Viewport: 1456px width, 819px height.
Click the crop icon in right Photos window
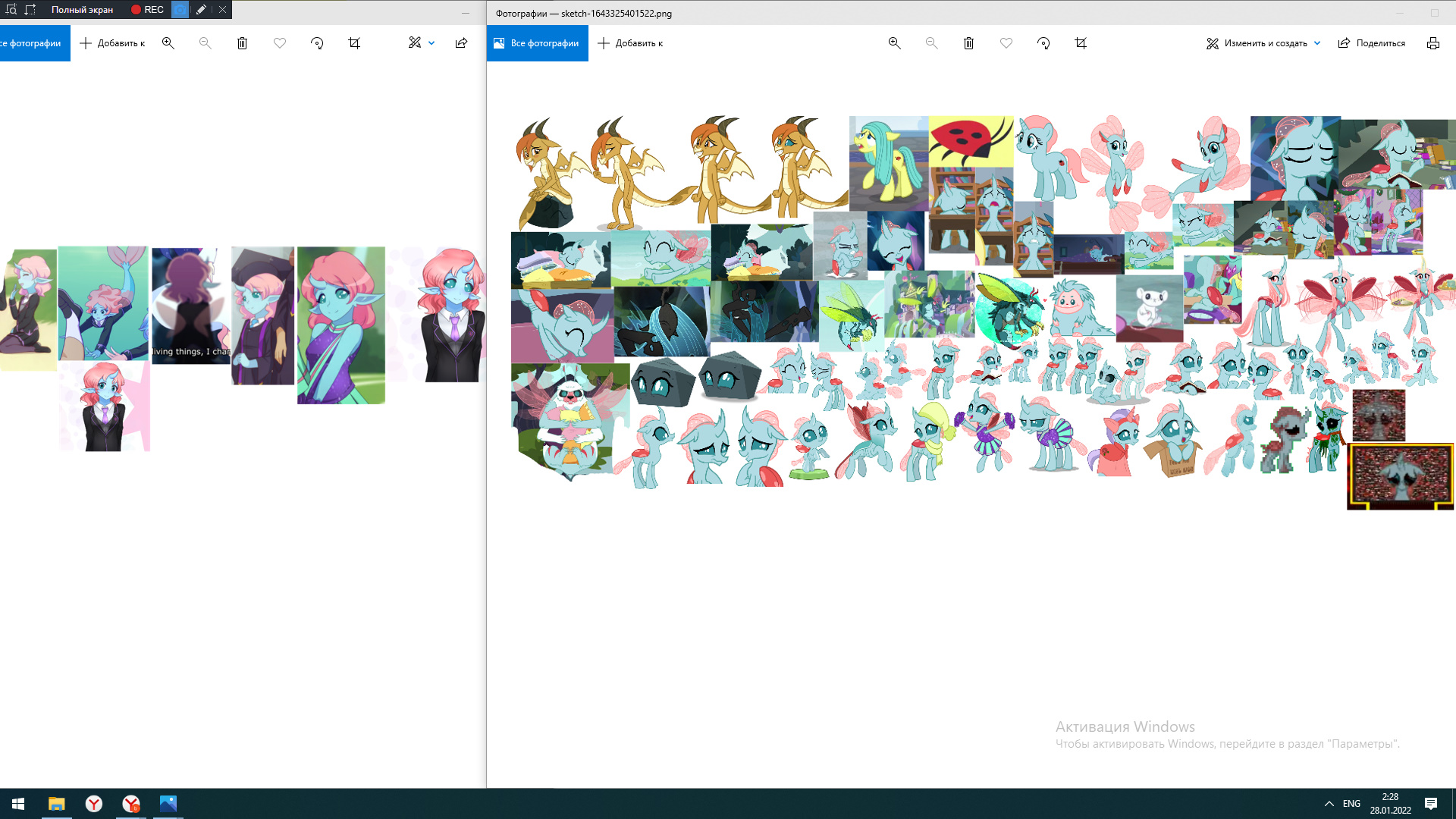point(1081,43)
